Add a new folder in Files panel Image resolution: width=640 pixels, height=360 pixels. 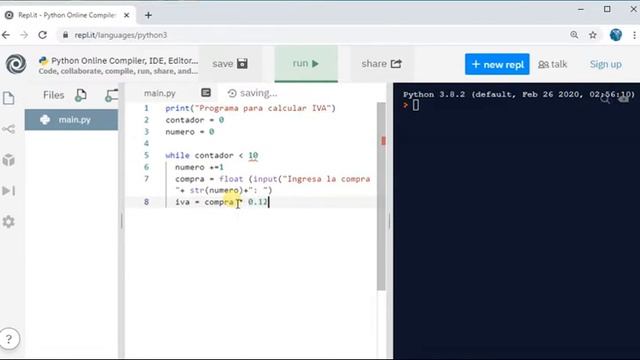(111, 95)
